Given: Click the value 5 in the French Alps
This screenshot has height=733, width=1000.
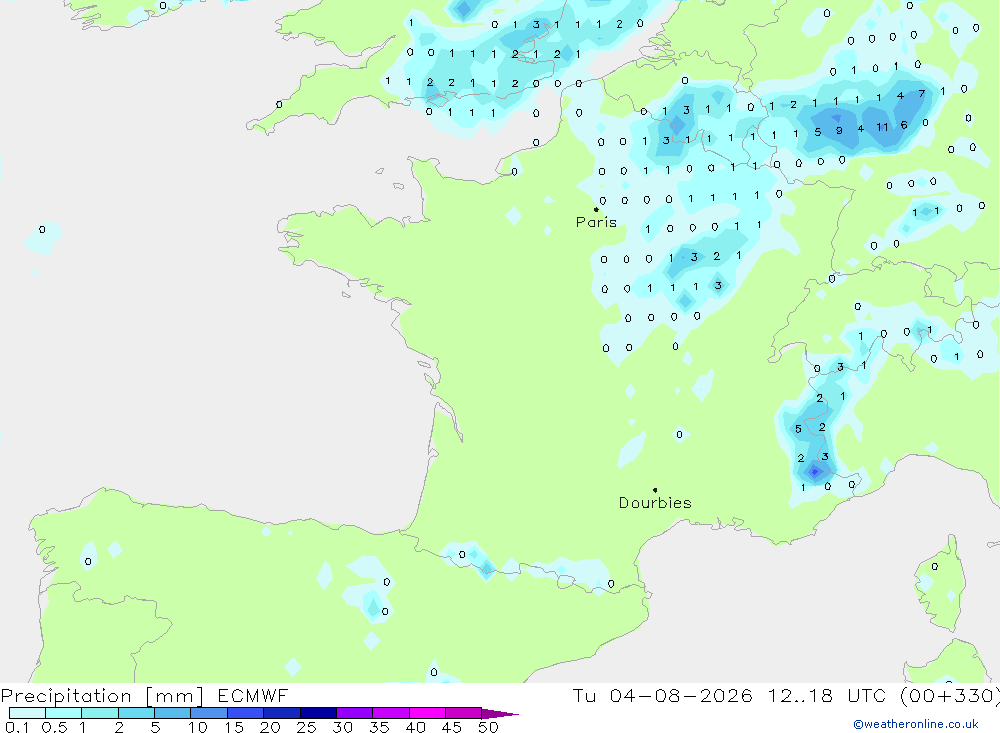Looking at the screenshot, I should 798,429.
